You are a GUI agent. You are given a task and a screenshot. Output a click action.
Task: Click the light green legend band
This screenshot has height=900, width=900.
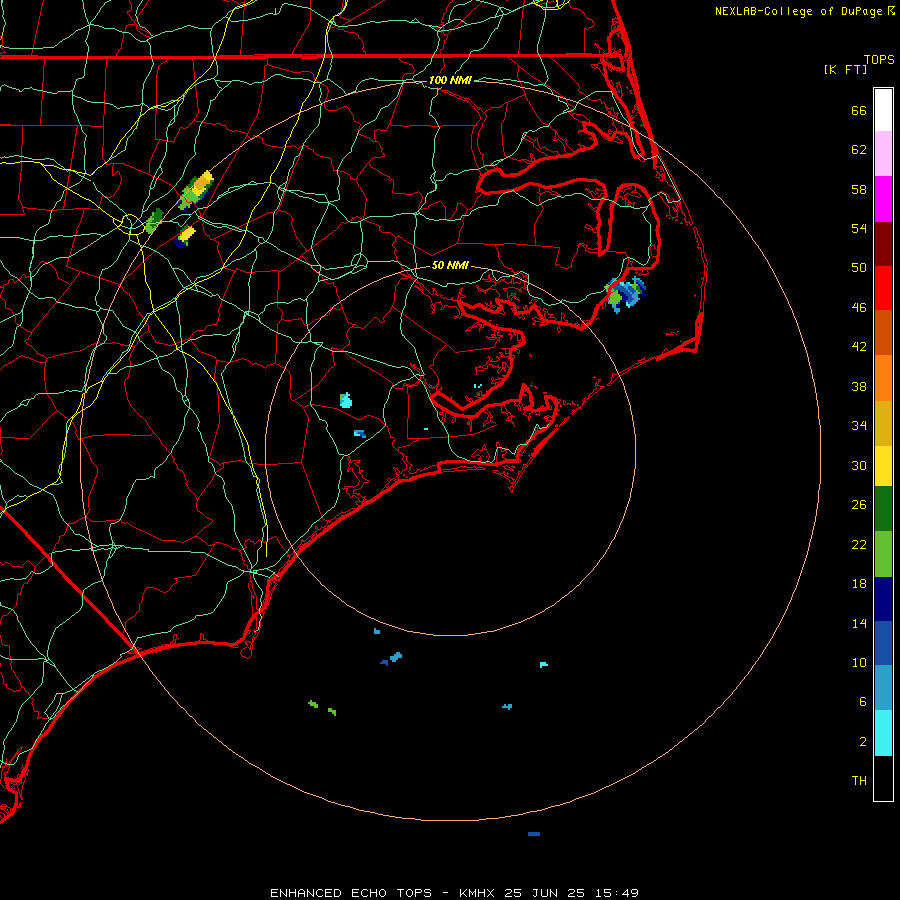(x=883, y=554)
